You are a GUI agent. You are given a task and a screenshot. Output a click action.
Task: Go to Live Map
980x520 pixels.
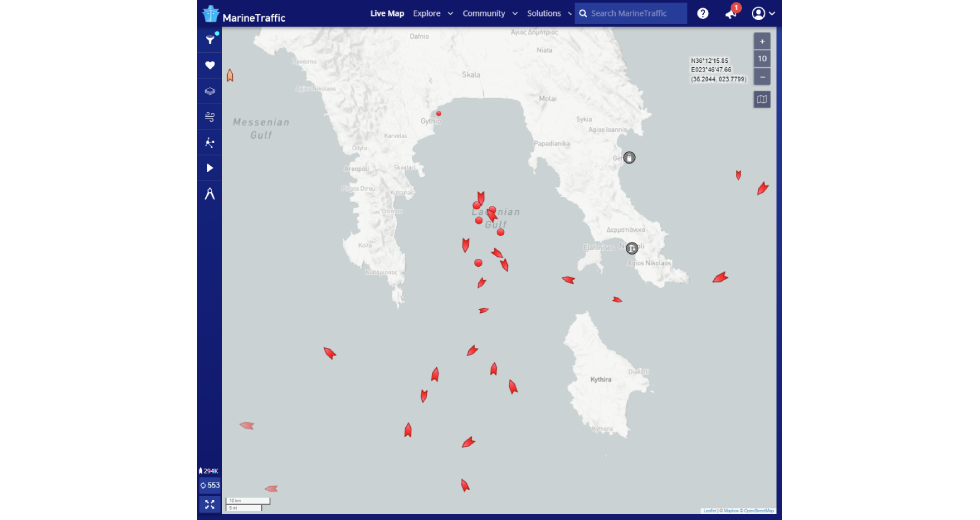coord(387,13)
